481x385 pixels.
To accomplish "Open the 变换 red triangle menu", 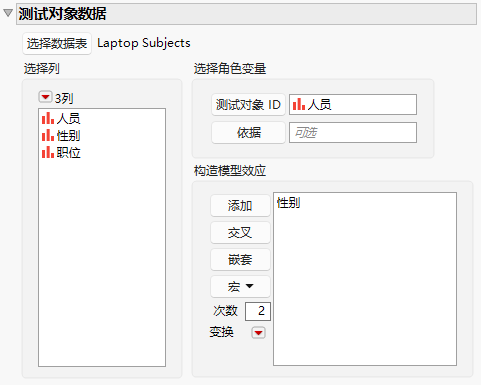I will 258,333.
